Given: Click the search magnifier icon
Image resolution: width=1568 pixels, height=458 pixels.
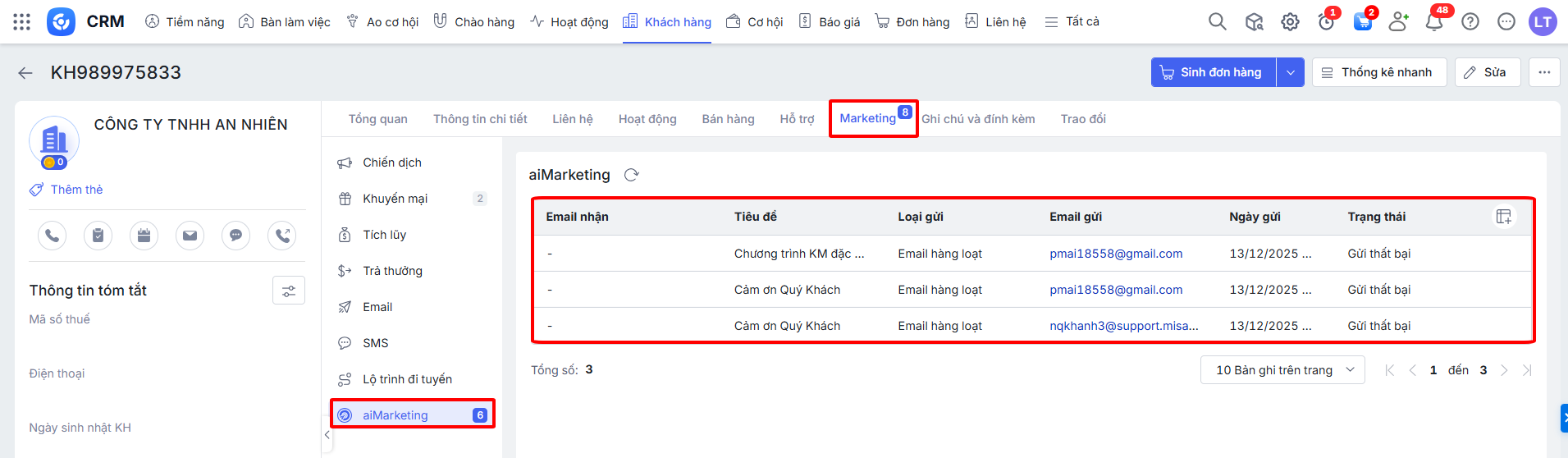Looking at the screenshot, I should point(1218,22).
